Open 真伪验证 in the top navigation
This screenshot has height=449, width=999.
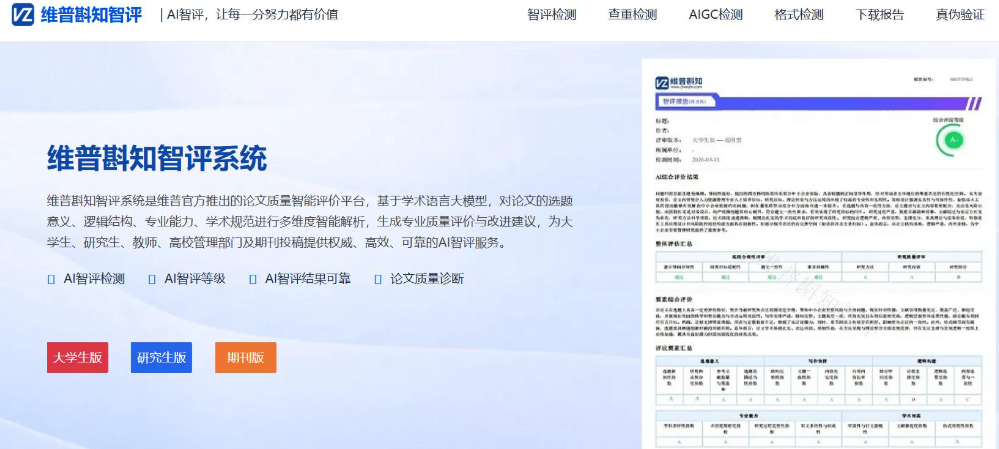960,15
